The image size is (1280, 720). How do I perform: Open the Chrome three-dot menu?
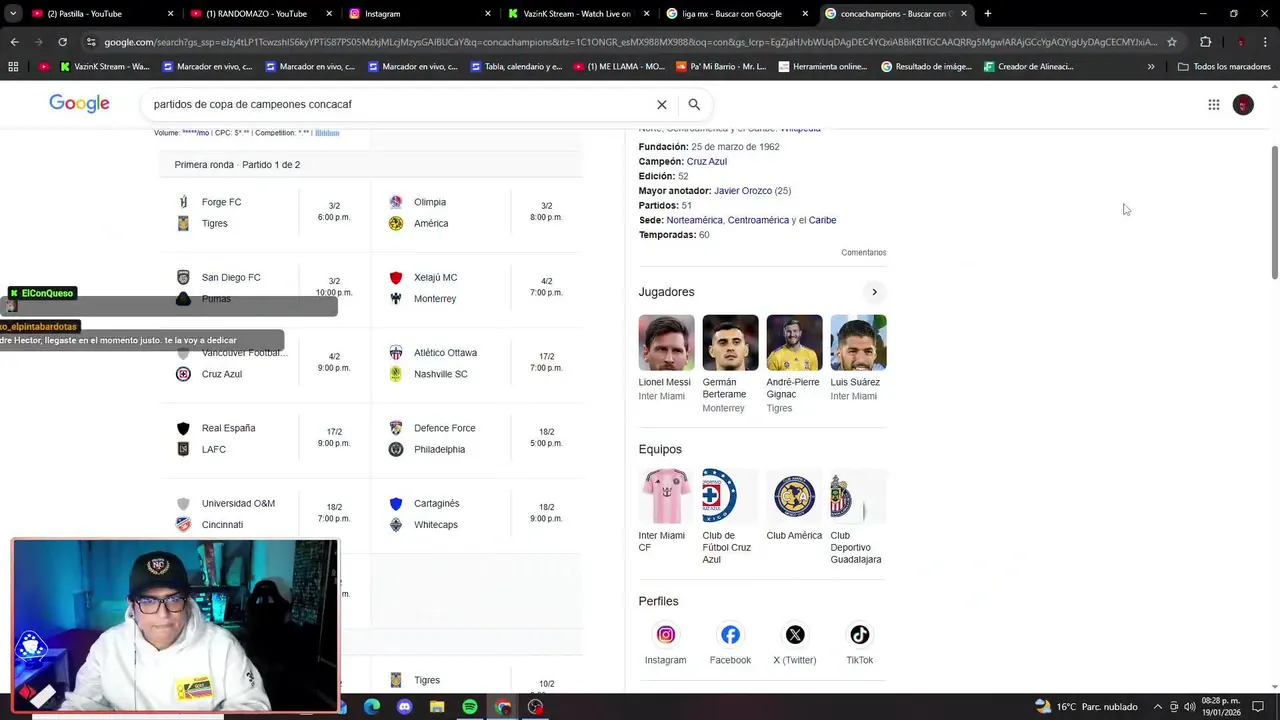coord(1266,42)
